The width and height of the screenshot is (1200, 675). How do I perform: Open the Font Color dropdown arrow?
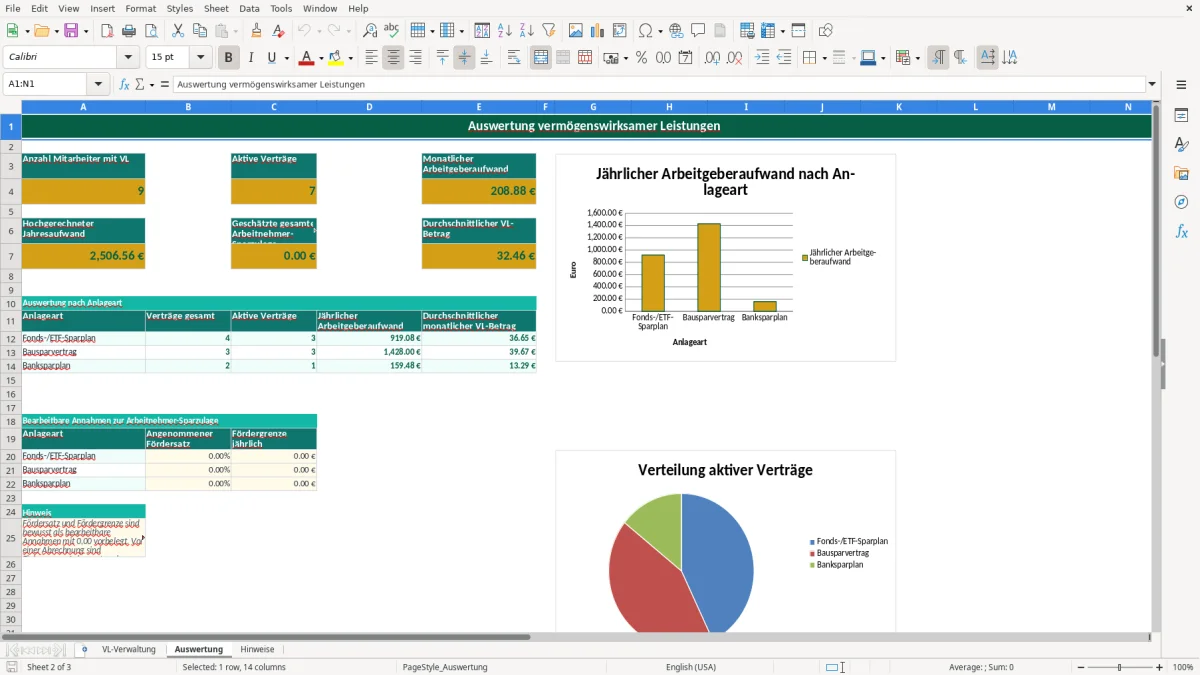[321, 58]
